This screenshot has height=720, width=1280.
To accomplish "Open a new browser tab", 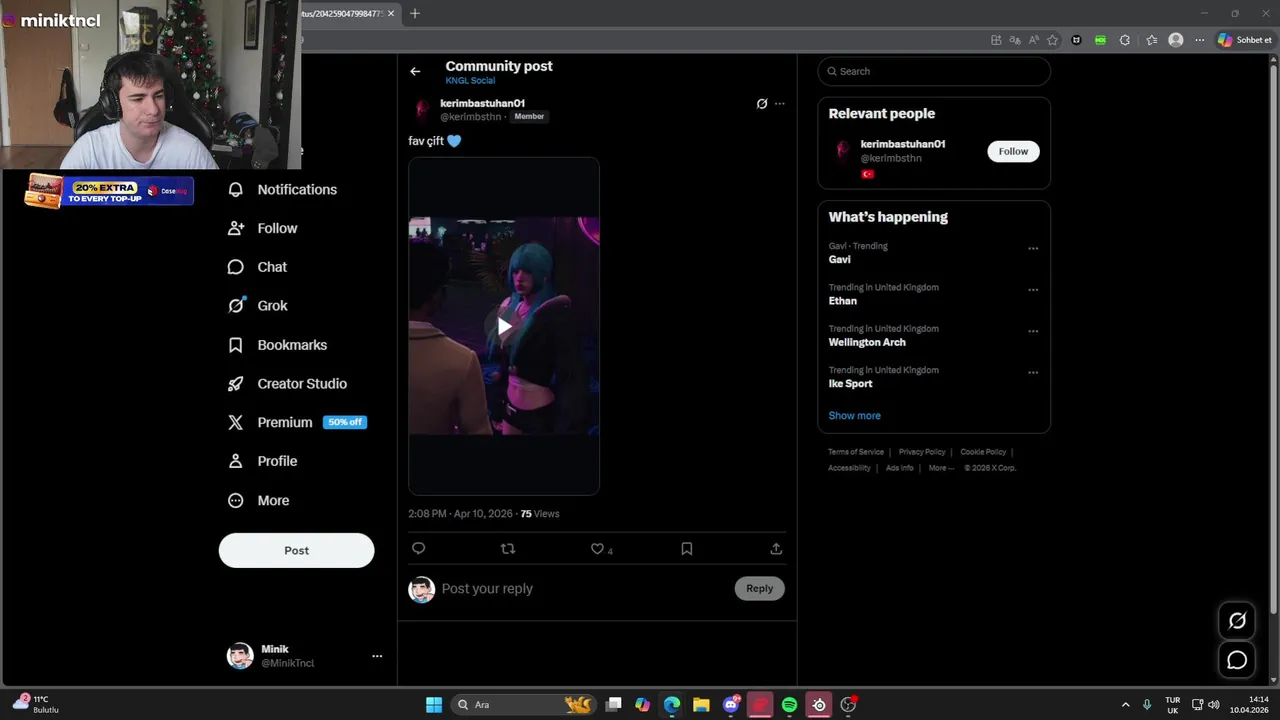I will coord(415,13).
